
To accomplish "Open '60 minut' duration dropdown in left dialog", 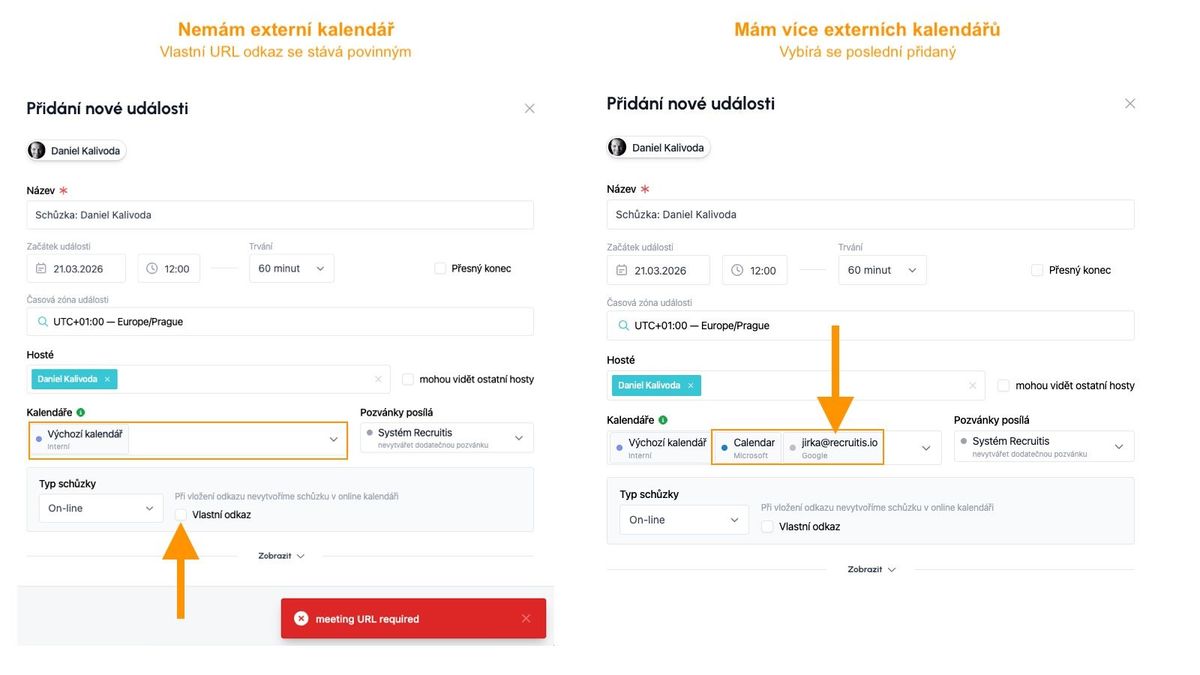I will click(x=291, y=269).
